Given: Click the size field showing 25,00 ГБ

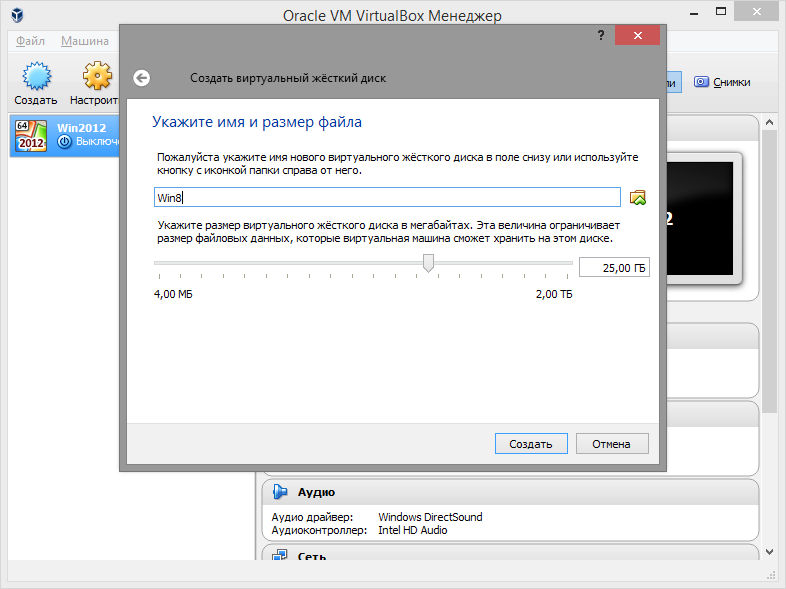Looking at the screenshot, I should [614, 268].
